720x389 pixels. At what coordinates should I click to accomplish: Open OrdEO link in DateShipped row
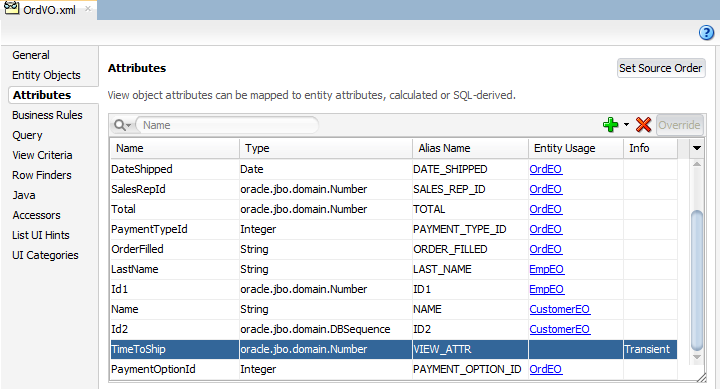(x=546, y=169)
